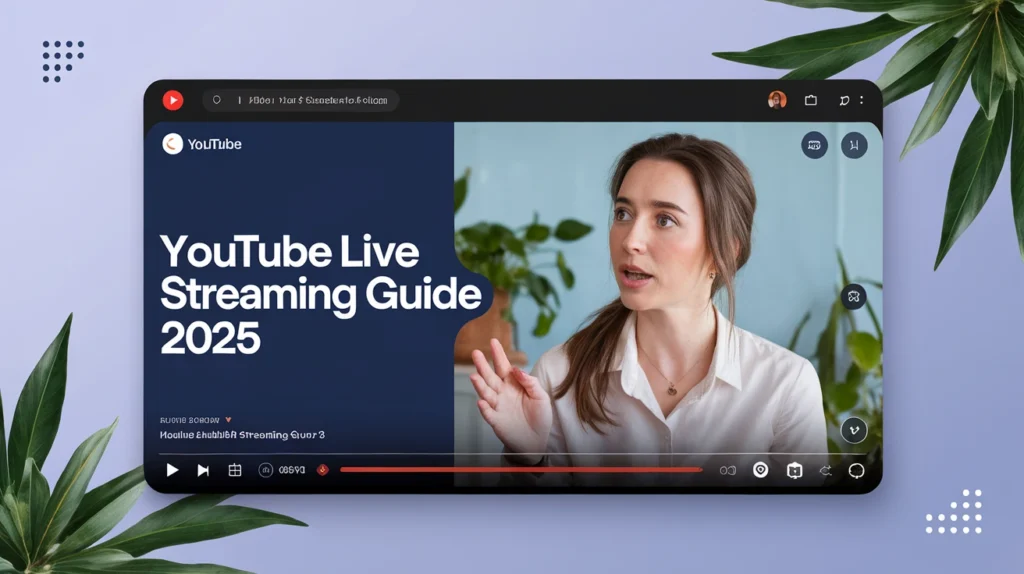The width and height of the screenshot is (1024, 574).
Task: Click the second round overlay button at the video's top right
Action: [854, 145]
